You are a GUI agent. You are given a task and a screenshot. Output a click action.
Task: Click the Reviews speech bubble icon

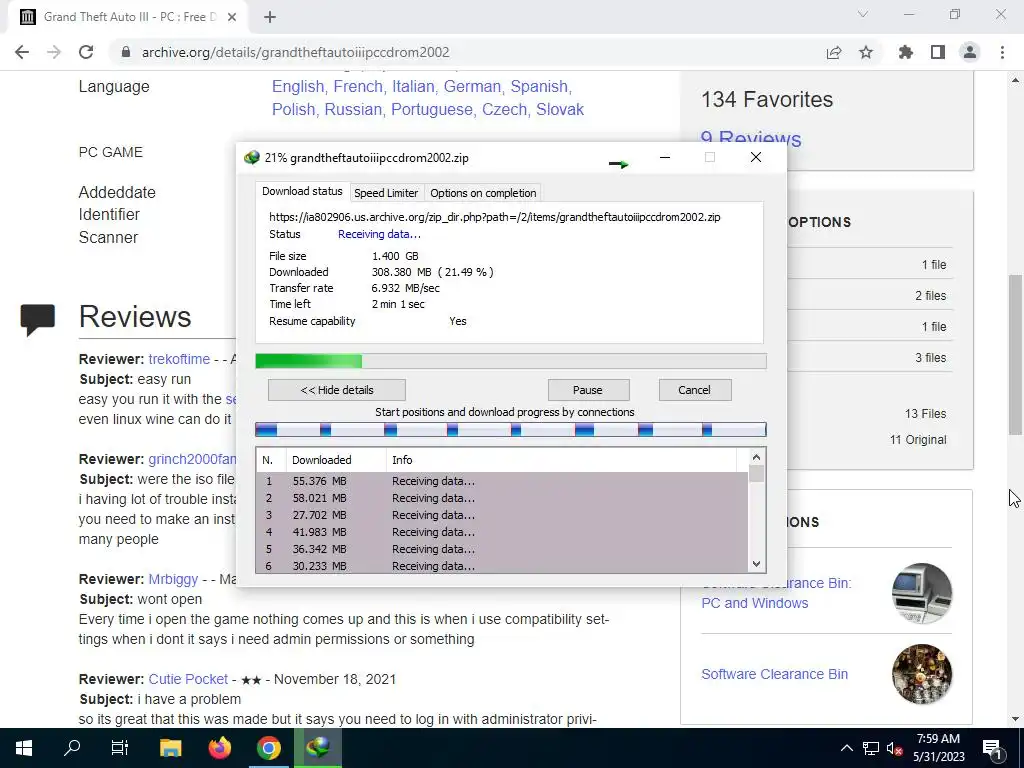tap(37, 319)
